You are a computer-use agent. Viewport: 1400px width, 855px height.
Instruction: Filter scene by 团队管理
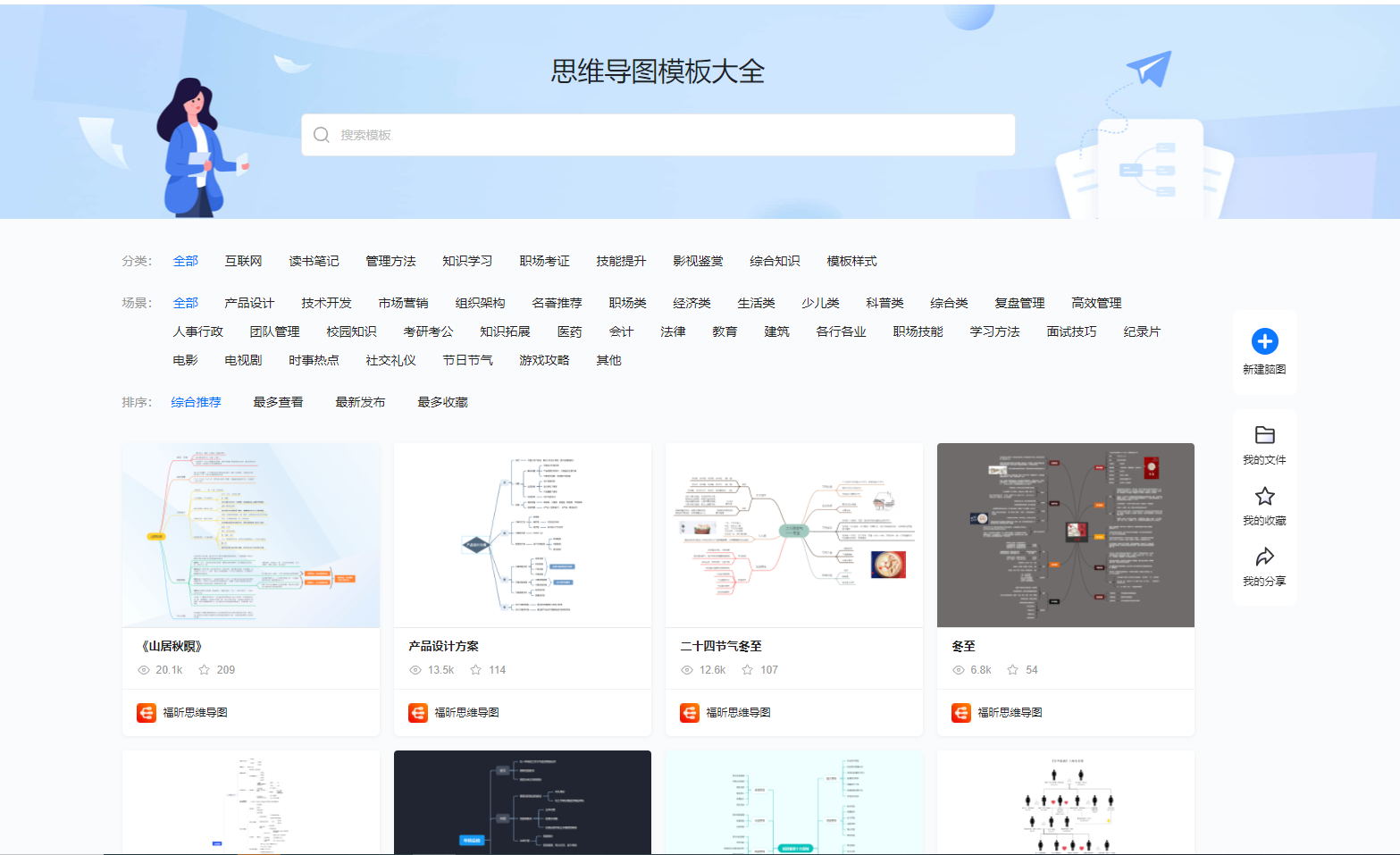(x=275, y=331)
